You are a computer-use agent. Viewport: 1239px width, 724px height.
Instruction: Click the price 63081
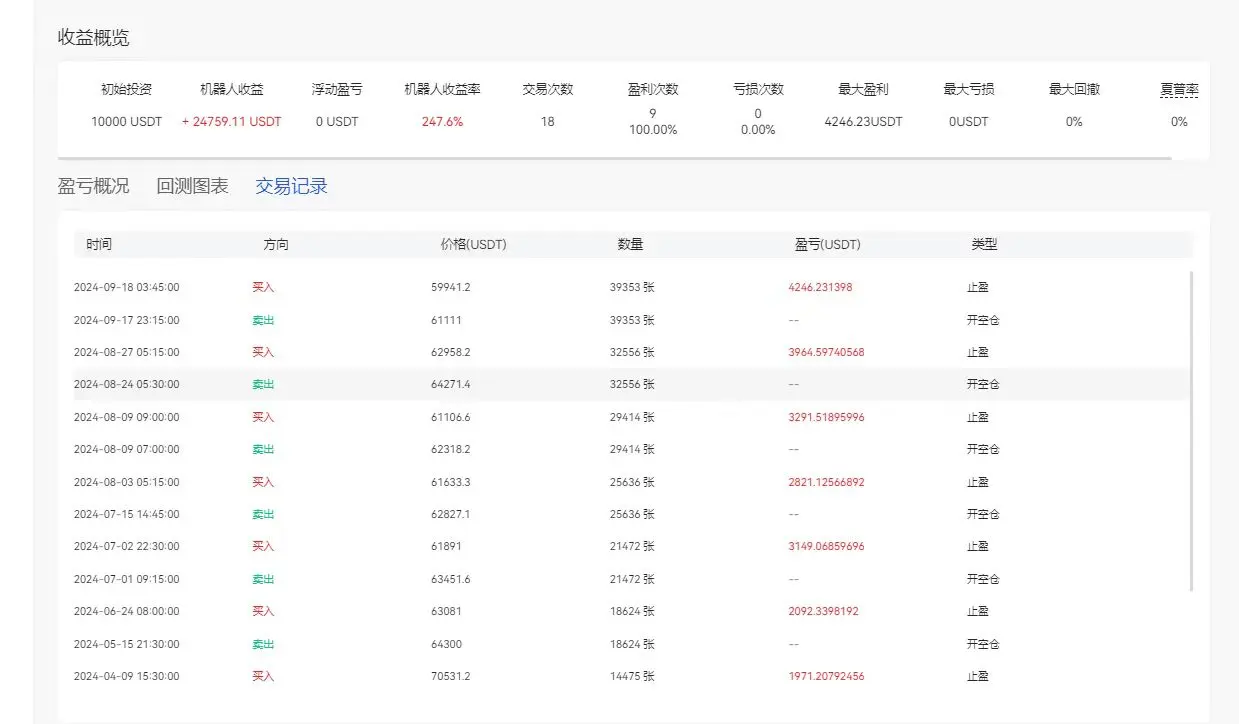[x=446, y=611]
